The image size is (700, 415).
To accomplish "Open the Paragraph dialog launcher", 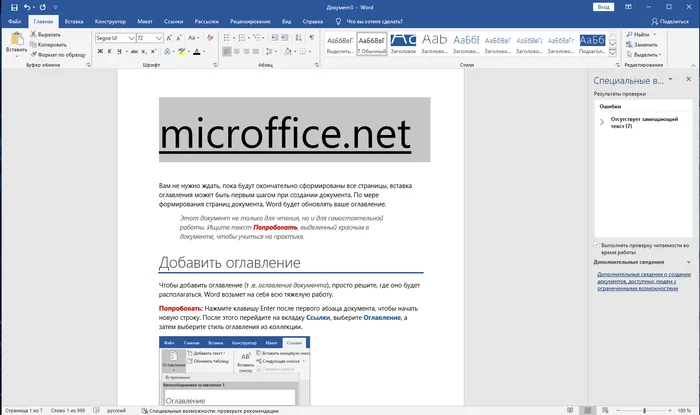I will coord(317,65).
